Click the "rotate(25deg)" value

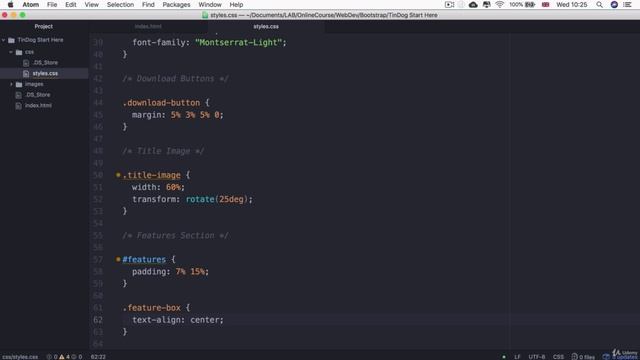point(216,199)
